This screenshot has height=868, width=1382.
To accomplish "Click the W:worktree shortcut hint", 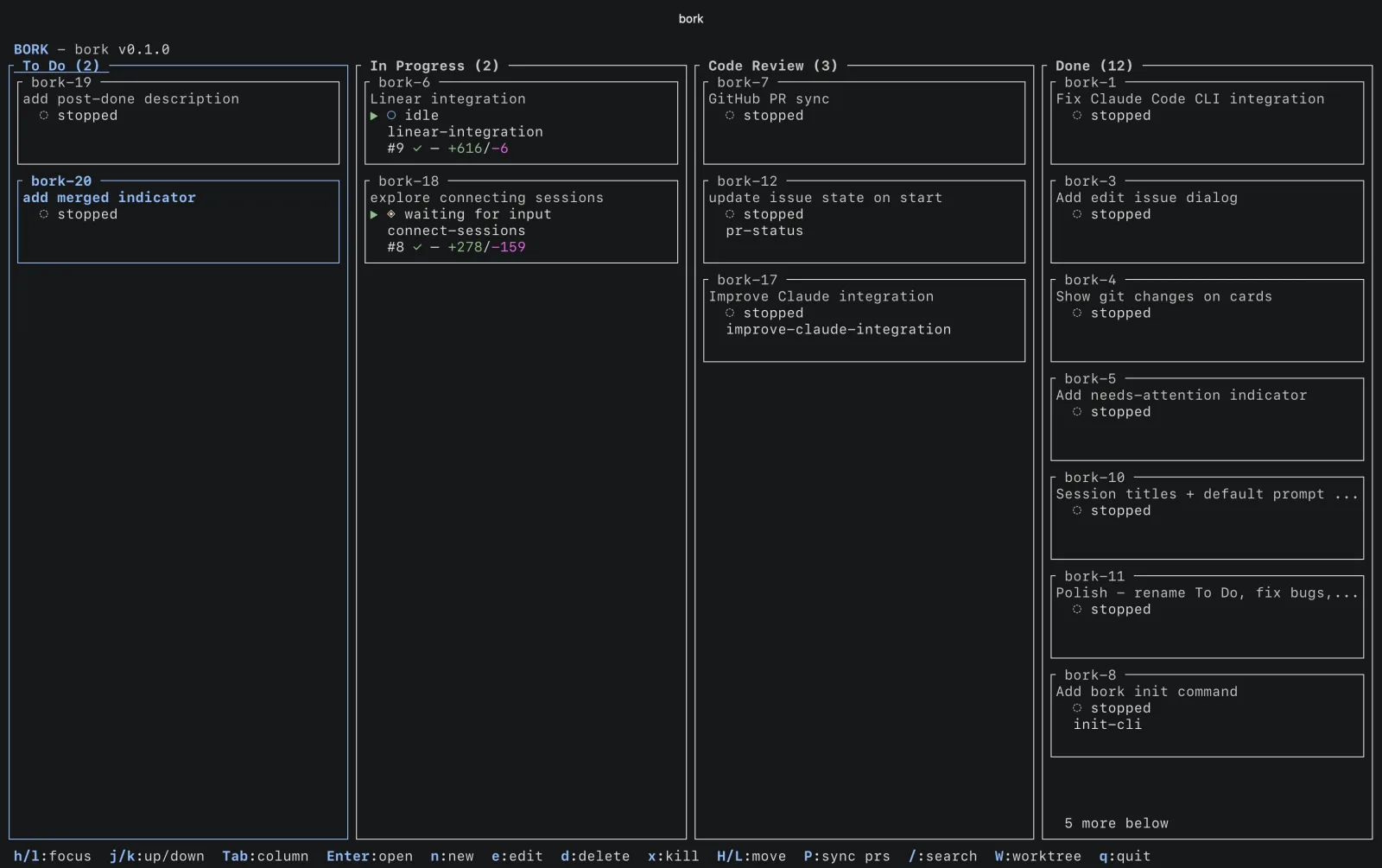I will [x=1038, y=857].
